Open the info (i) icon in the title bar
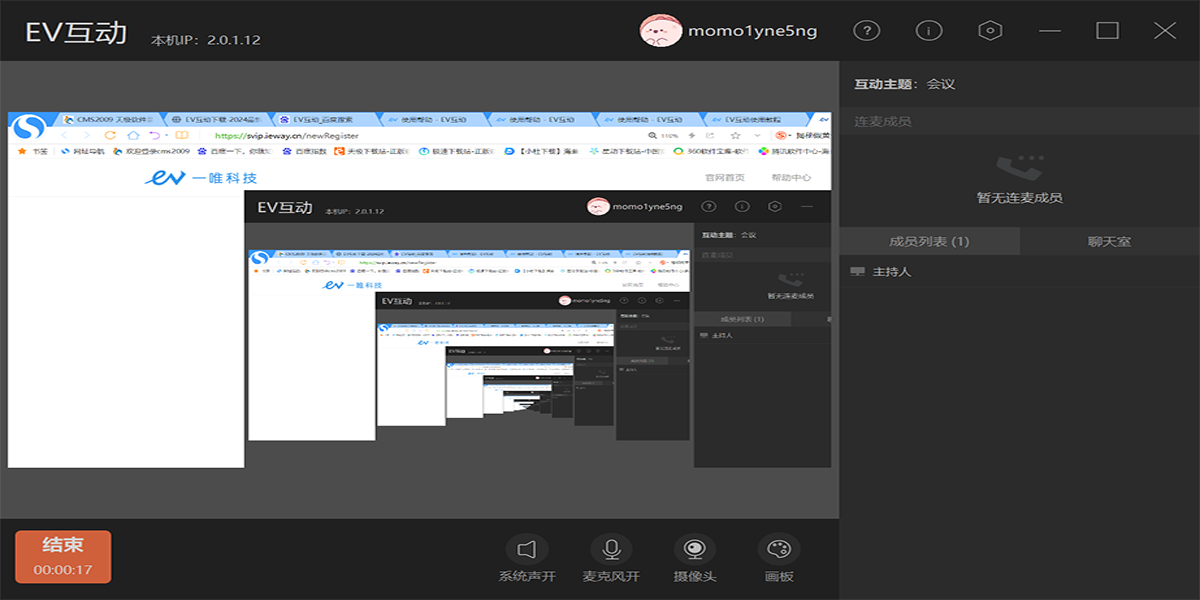Viewport: 1200px width, 600px height. pos(928,31)
